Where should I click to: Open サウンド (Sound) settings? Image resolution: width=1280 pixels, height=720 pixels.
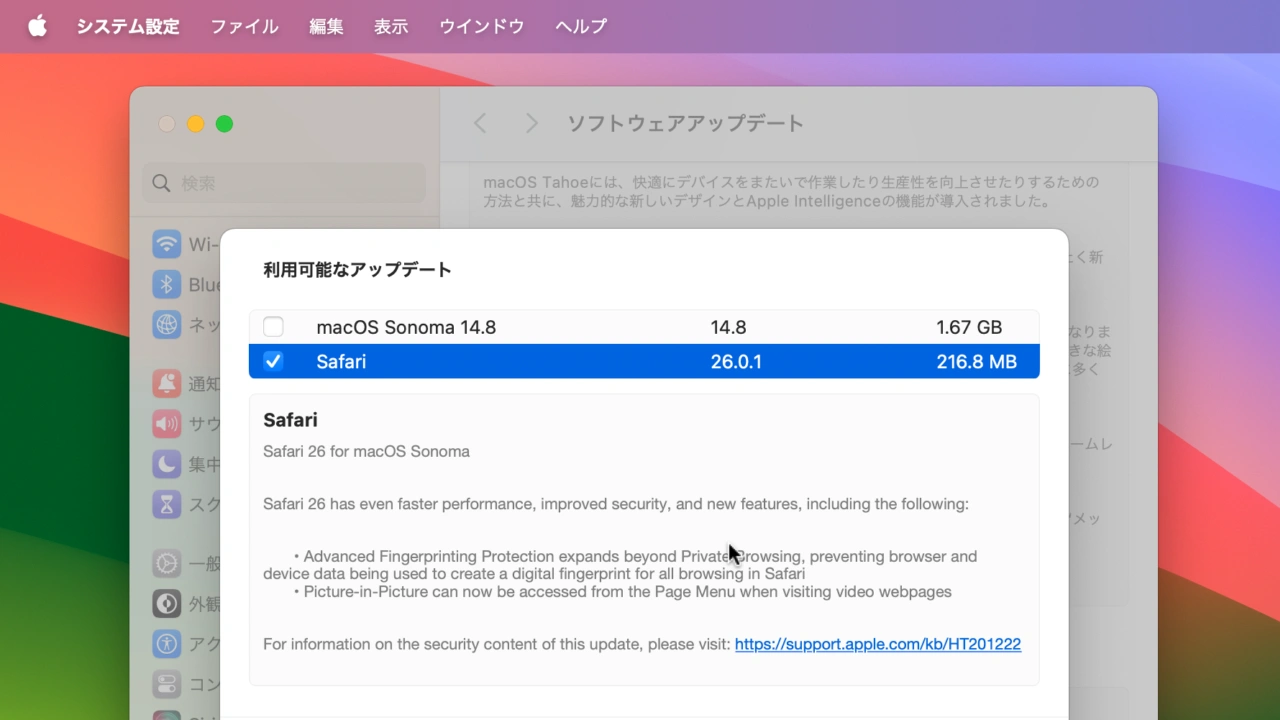coord(167,424)
